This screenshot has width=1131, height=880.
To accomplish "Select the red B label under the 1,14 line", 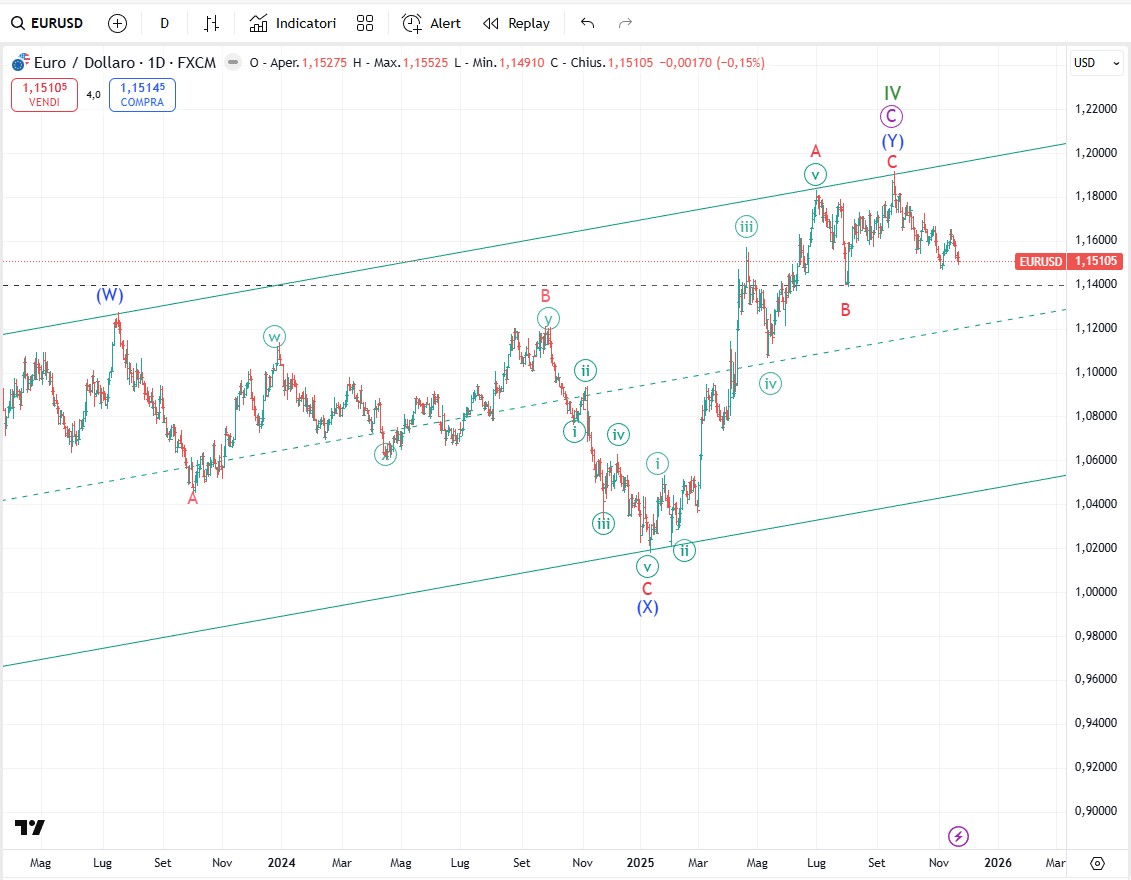I will (x=845, y=309).
